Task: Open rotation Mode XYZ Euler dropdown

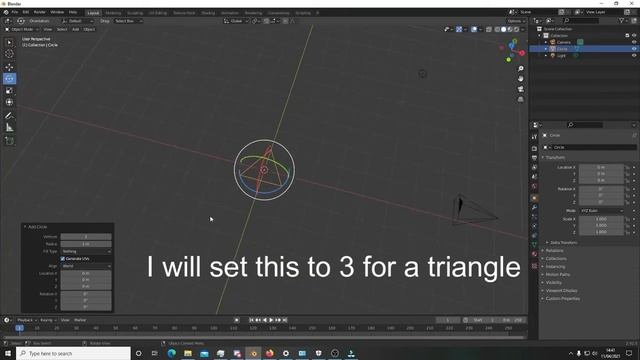Action: point(602,211)
